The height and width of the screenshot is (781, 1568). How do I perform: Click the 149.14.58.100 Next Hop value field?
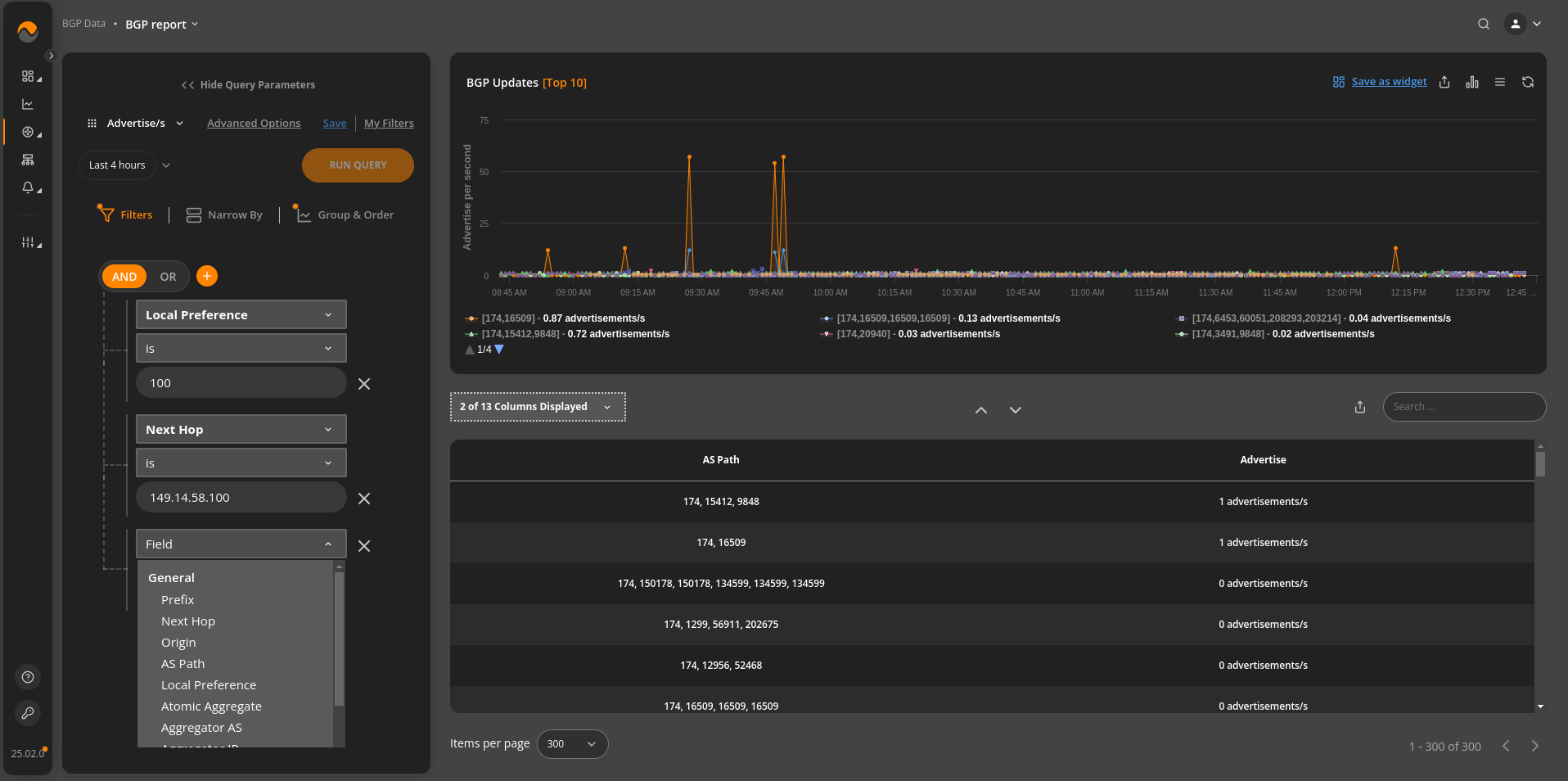241,498
